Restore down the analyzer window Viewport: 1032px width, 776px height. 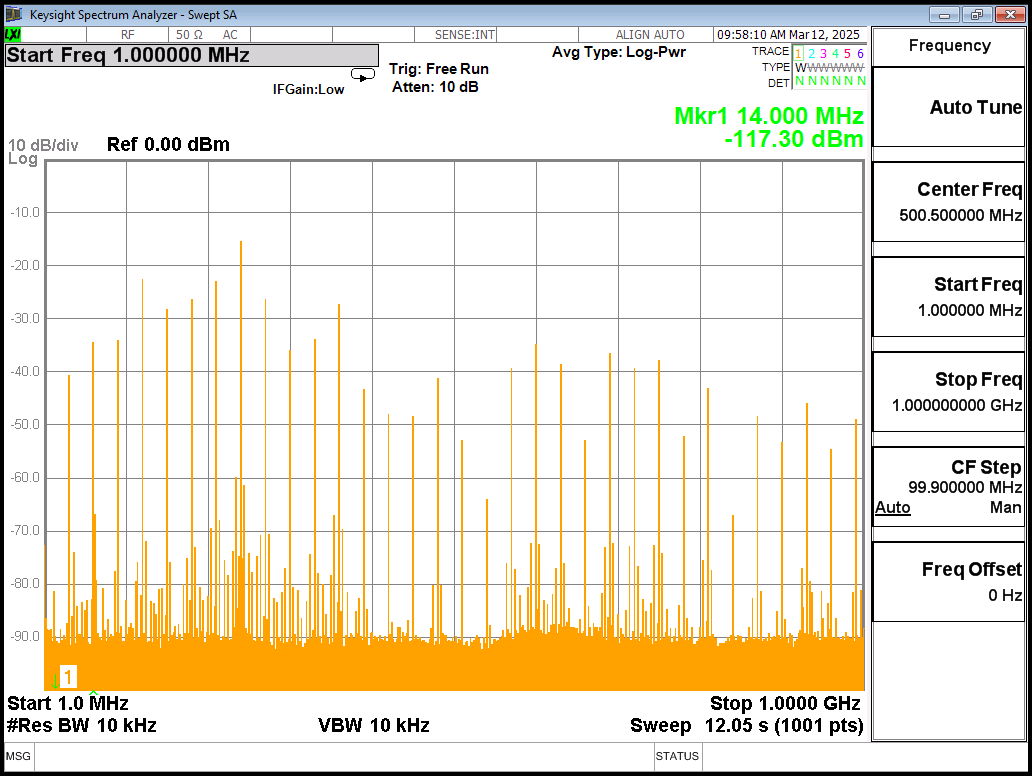point(977,14)
